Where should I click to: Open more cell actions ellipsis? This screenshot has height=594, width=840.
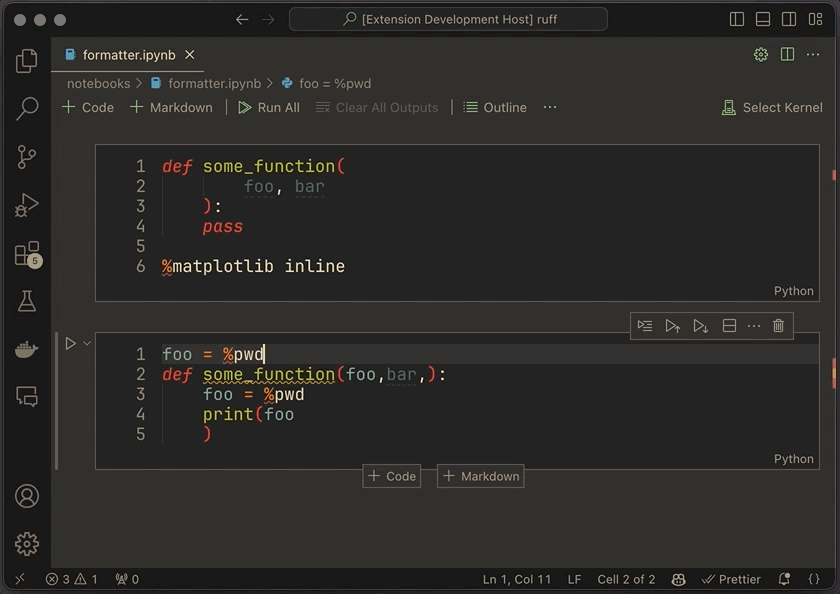(754, 326)
